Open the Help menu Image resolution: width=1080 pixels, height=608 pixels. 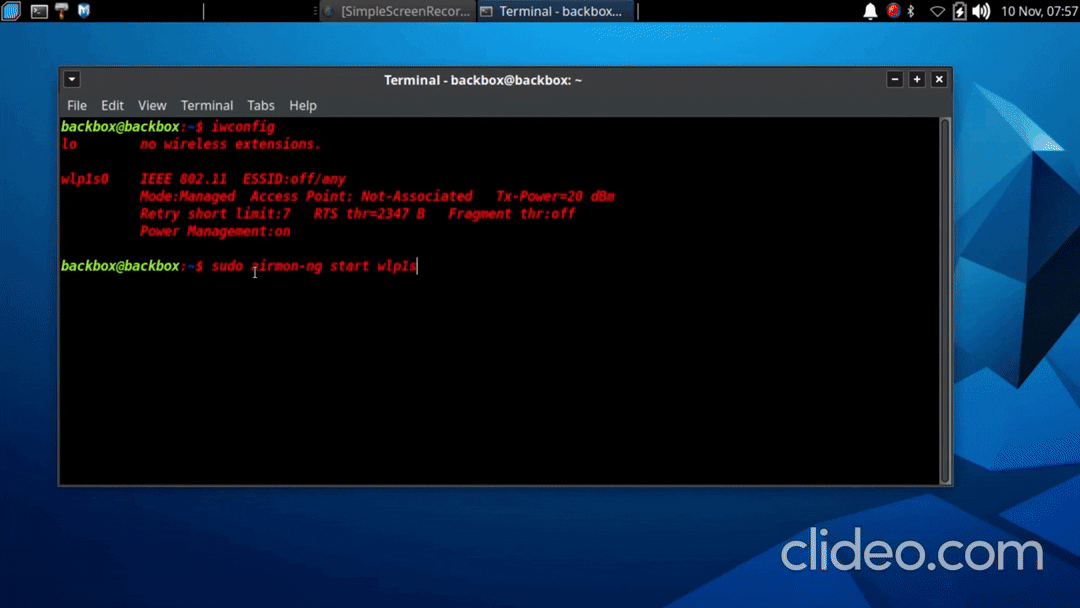click(303, 105)
